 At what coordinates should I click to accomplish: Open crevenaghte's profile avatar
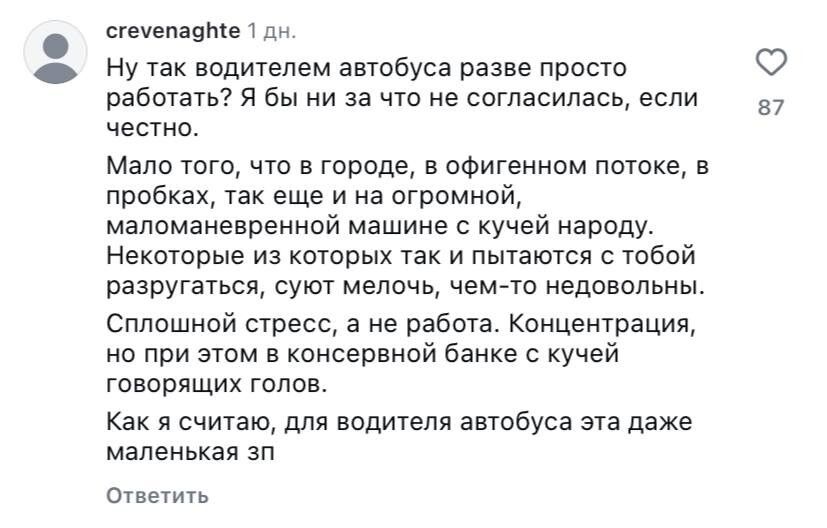tap(55, 52)
